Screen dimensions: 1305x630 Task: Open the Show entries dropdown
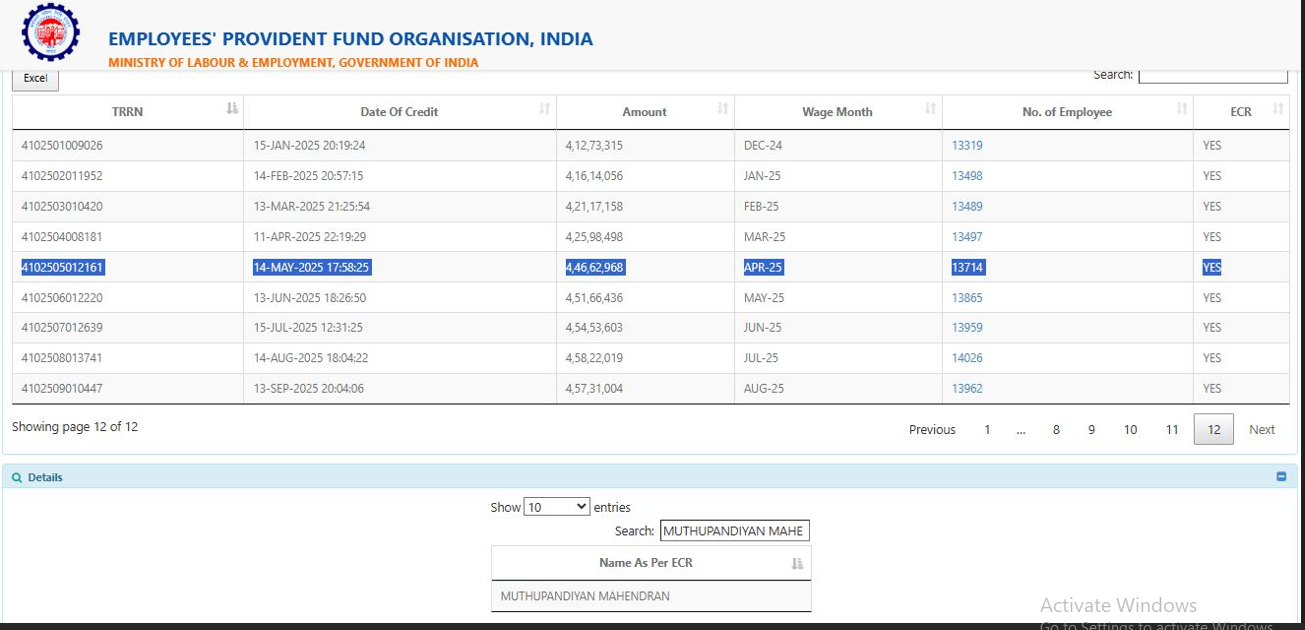(557, 507)
